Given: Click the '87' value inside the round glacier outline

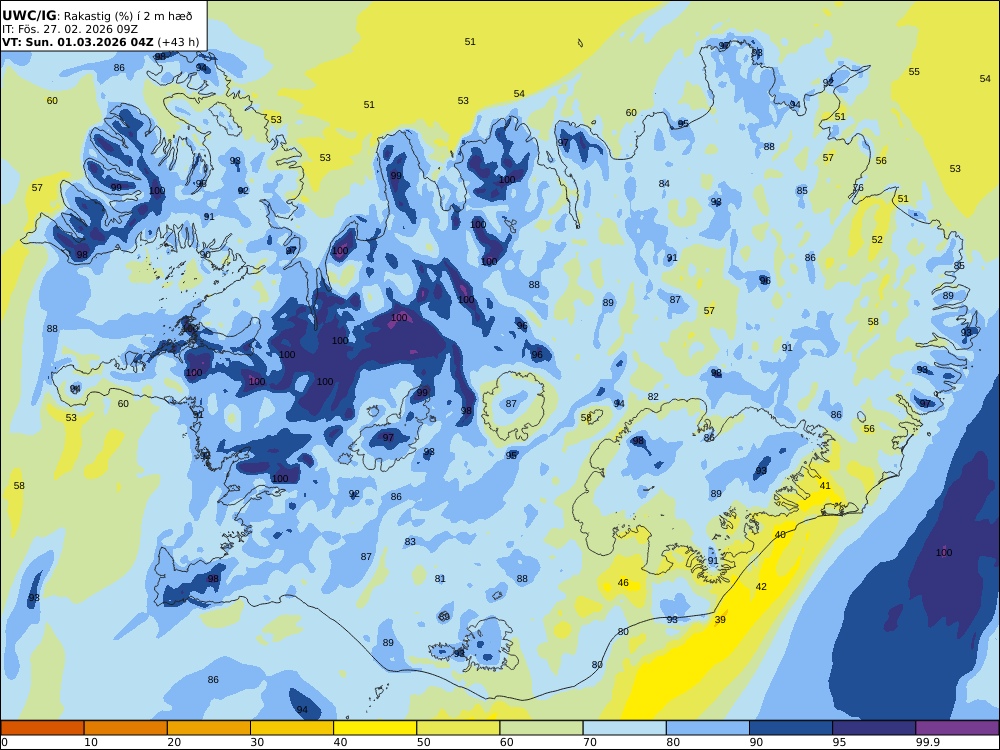Looking at the screenshot, I should click(x=511, y=403).
